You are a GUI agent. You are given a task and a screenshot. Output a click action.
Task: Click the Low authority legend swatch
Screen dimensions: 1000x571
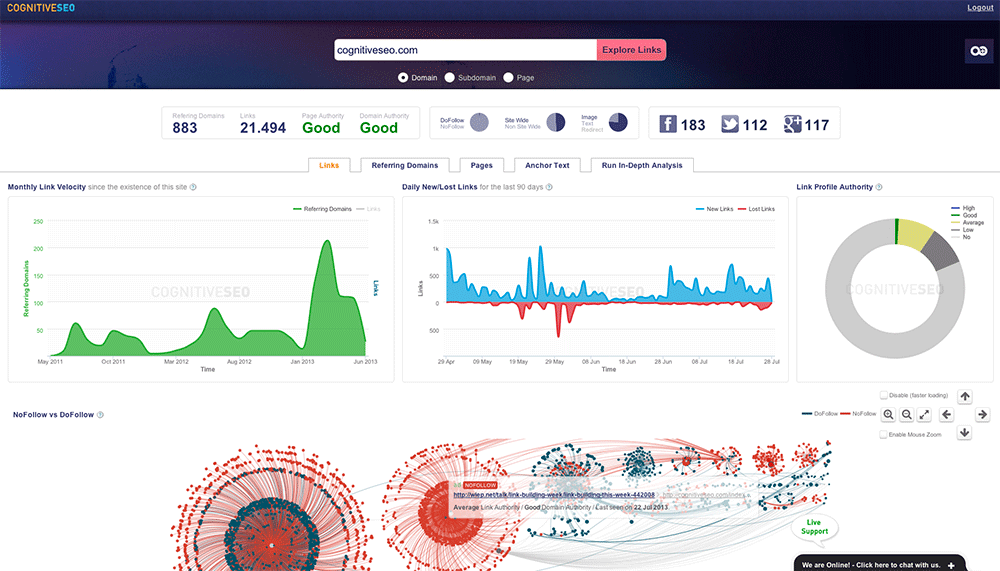coord(955,230)
